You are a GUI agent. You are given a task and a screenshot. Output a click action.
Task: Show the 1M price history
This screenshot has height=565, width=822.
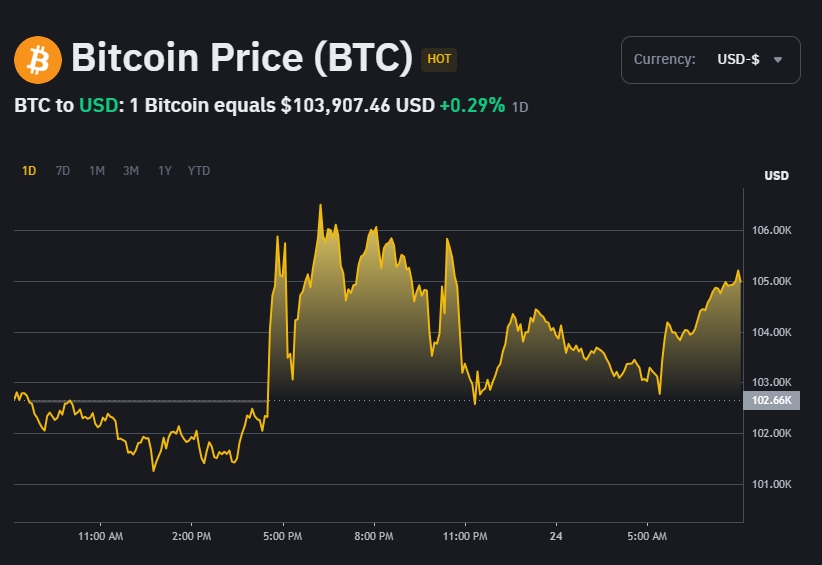(x=97, y=171)
